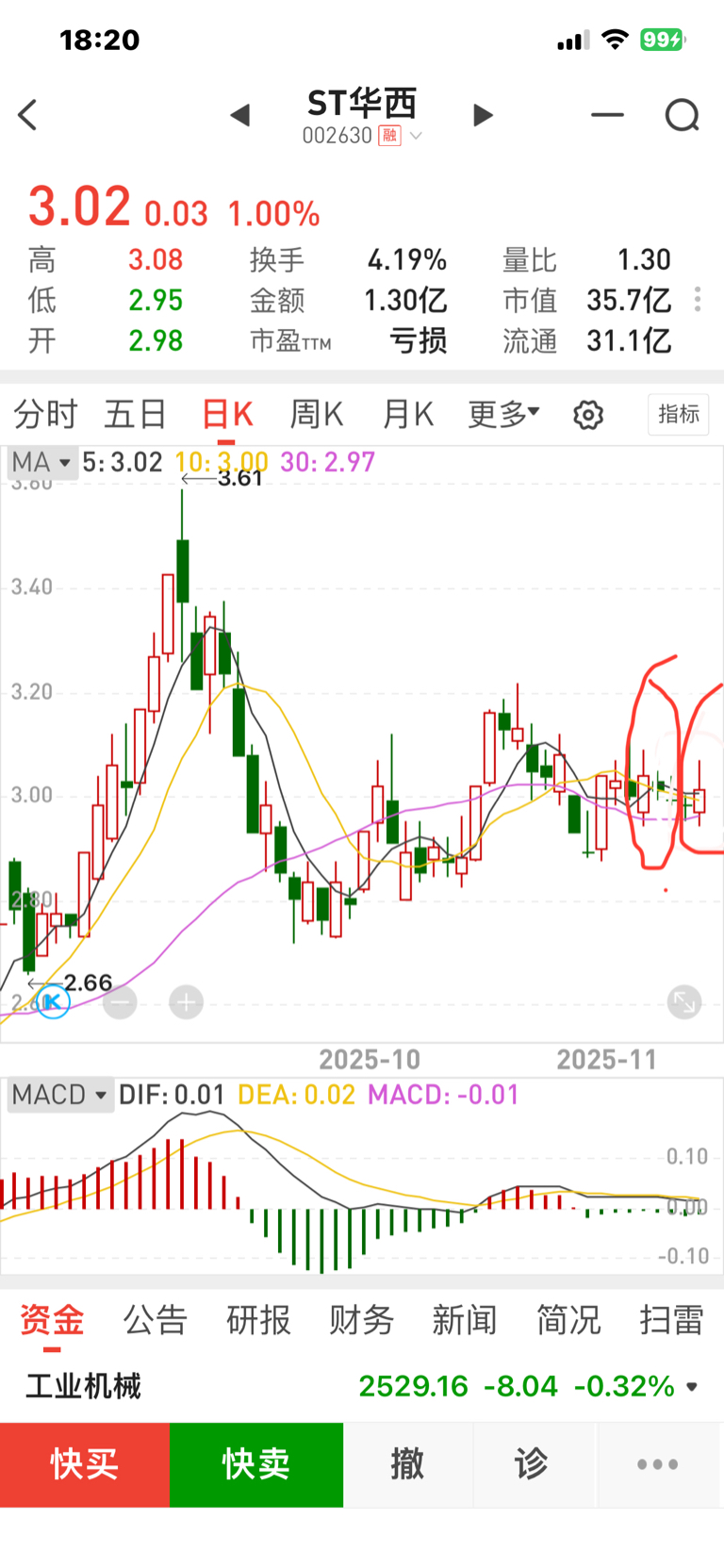The width and height of the screenshot is (724, 1568).
Task: Tap the blue K circle icon on chart
Action: click(x=53, y=1001)
